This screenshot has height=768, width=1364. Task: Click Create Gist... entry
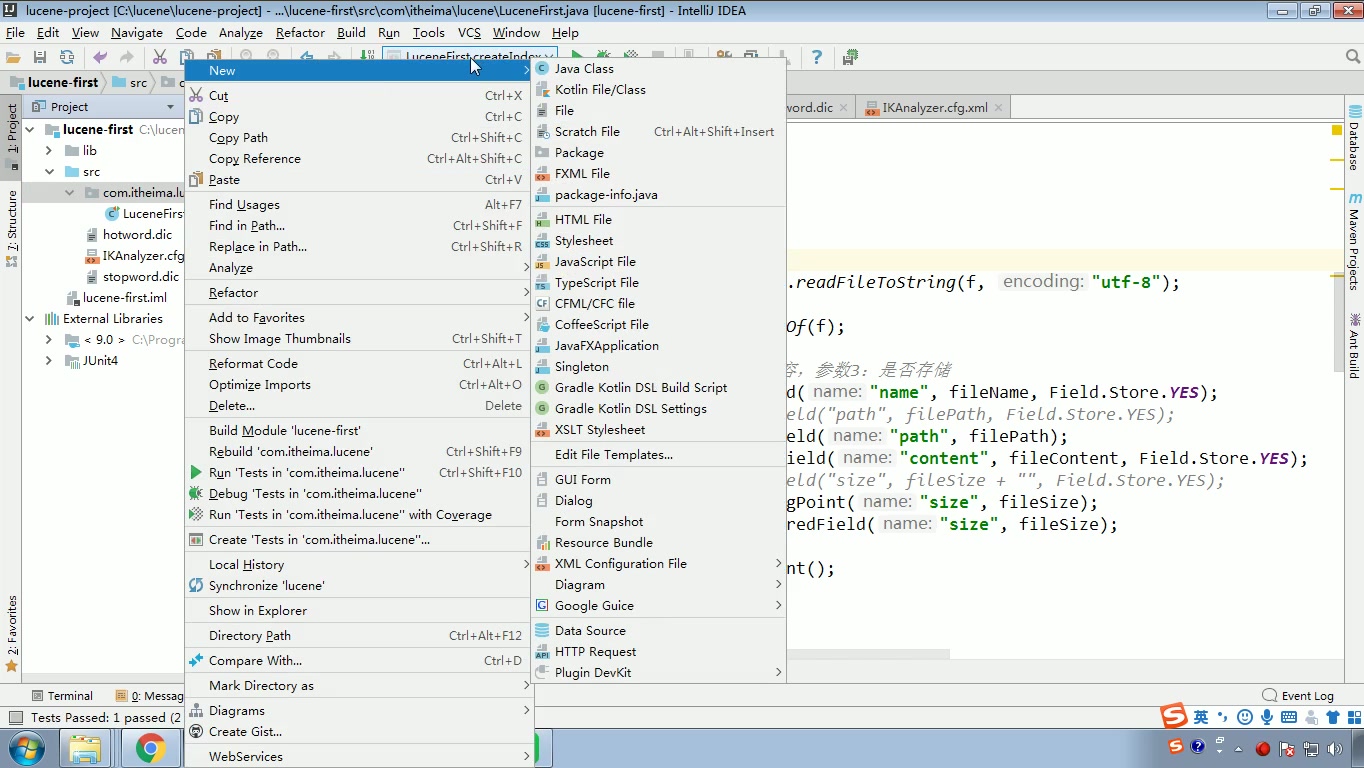click(359, 732)
